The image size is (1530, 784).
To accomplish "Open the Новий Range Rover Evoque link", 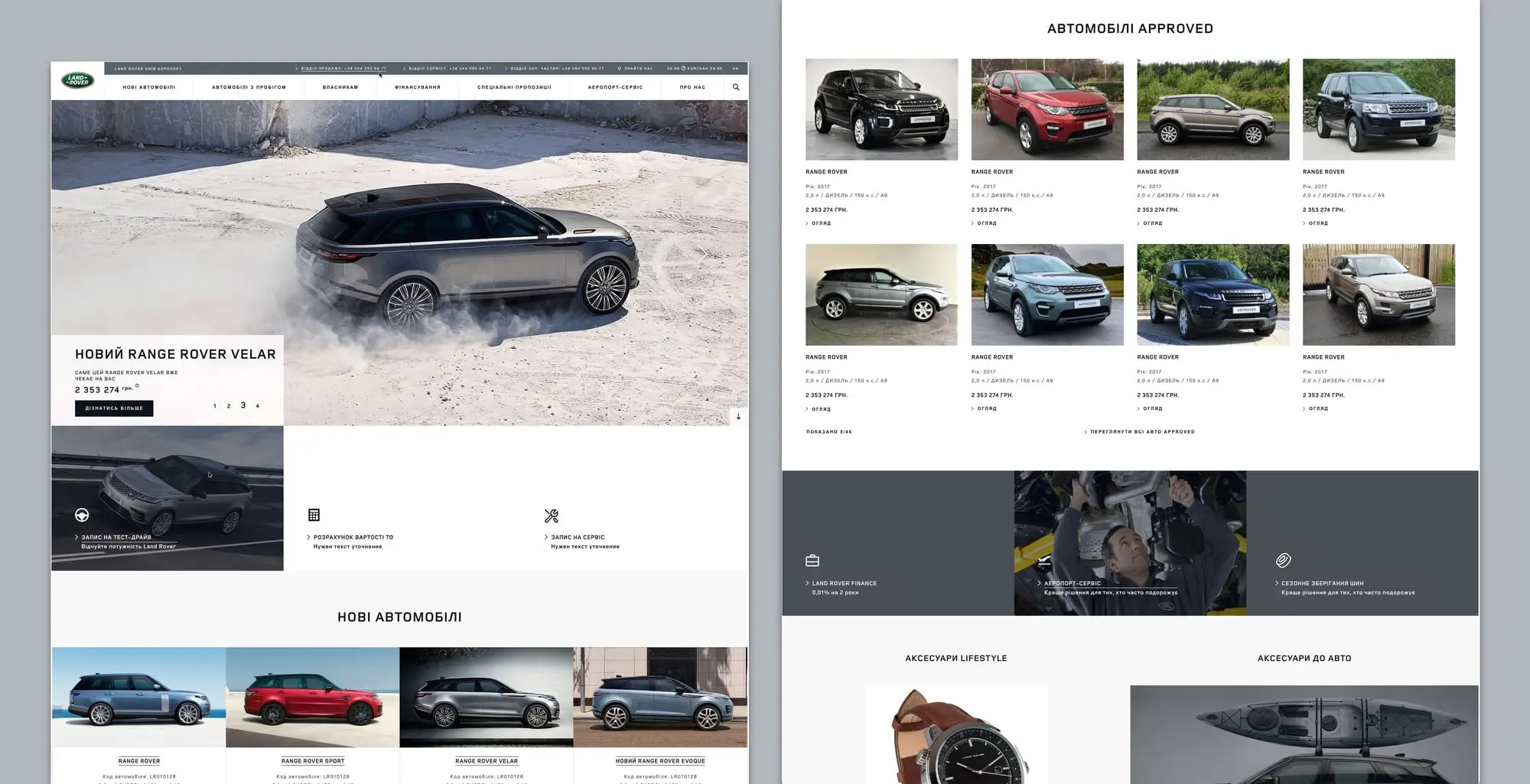I will tap(660, 761).
